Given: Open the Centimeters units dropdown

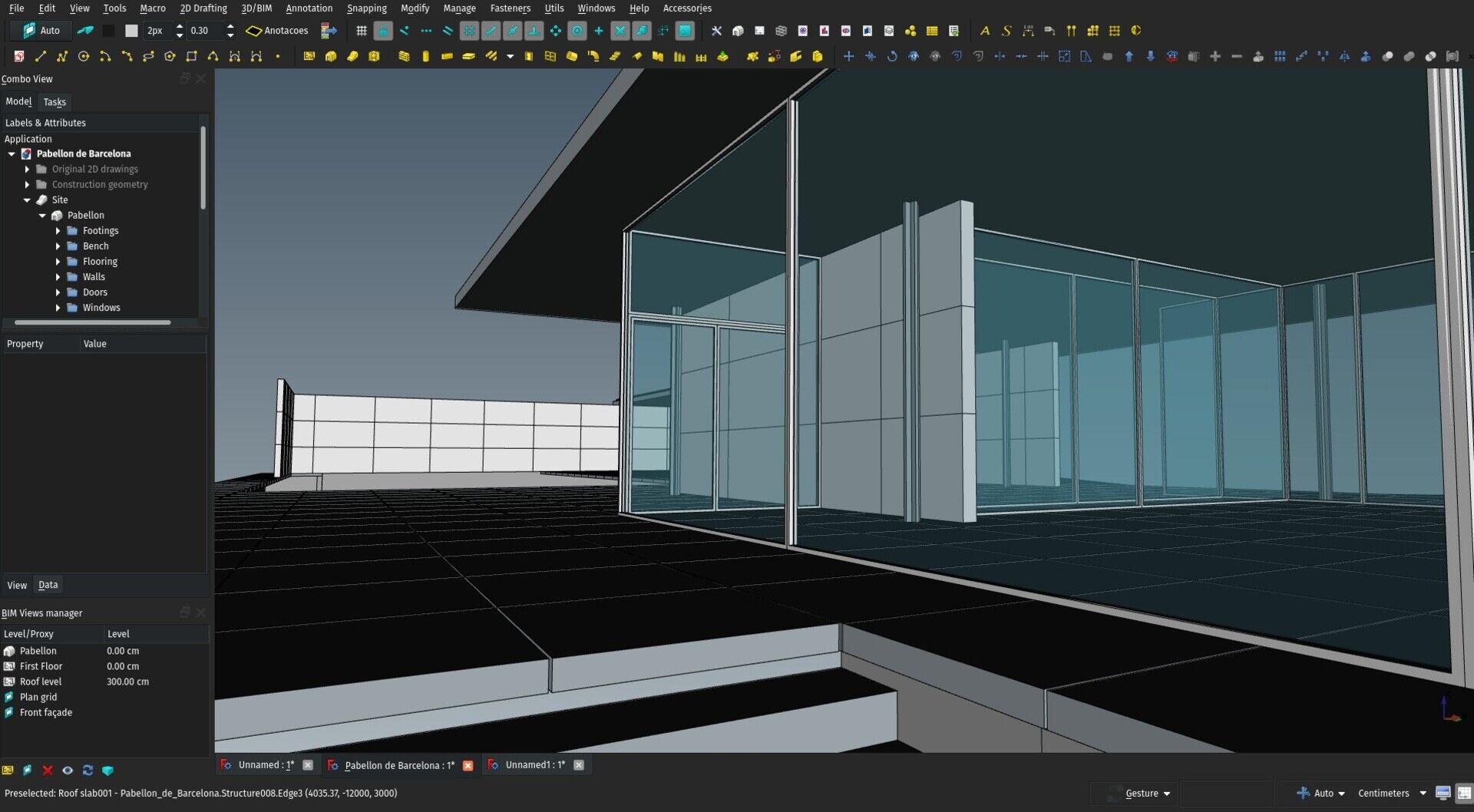Looking at the screenshot, I should 1392,793.
